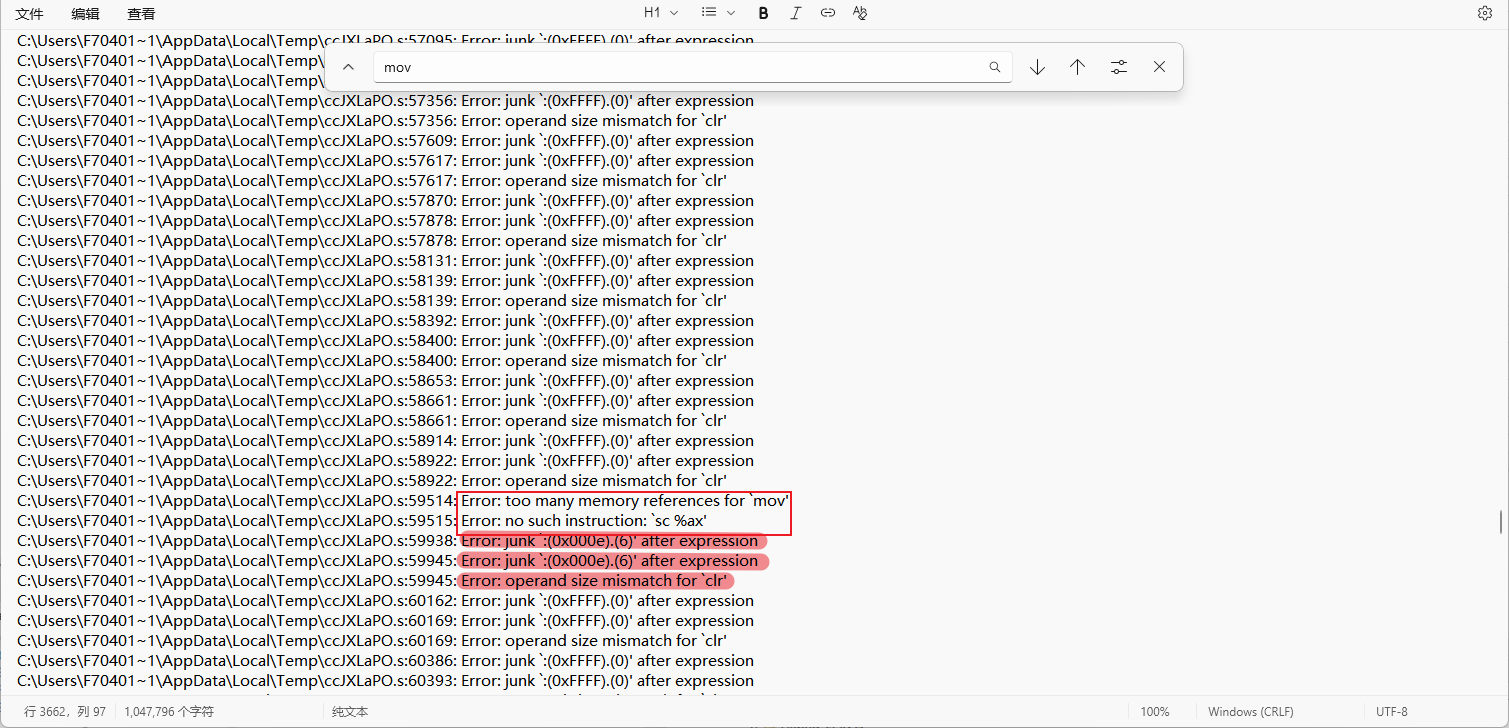
Task: Open the 文件 menu
Action: point(29,14)
